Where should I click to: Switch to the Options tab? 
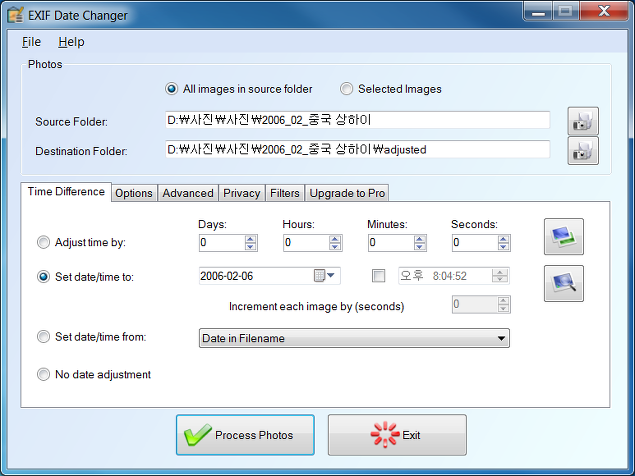[x=134, y=193]
